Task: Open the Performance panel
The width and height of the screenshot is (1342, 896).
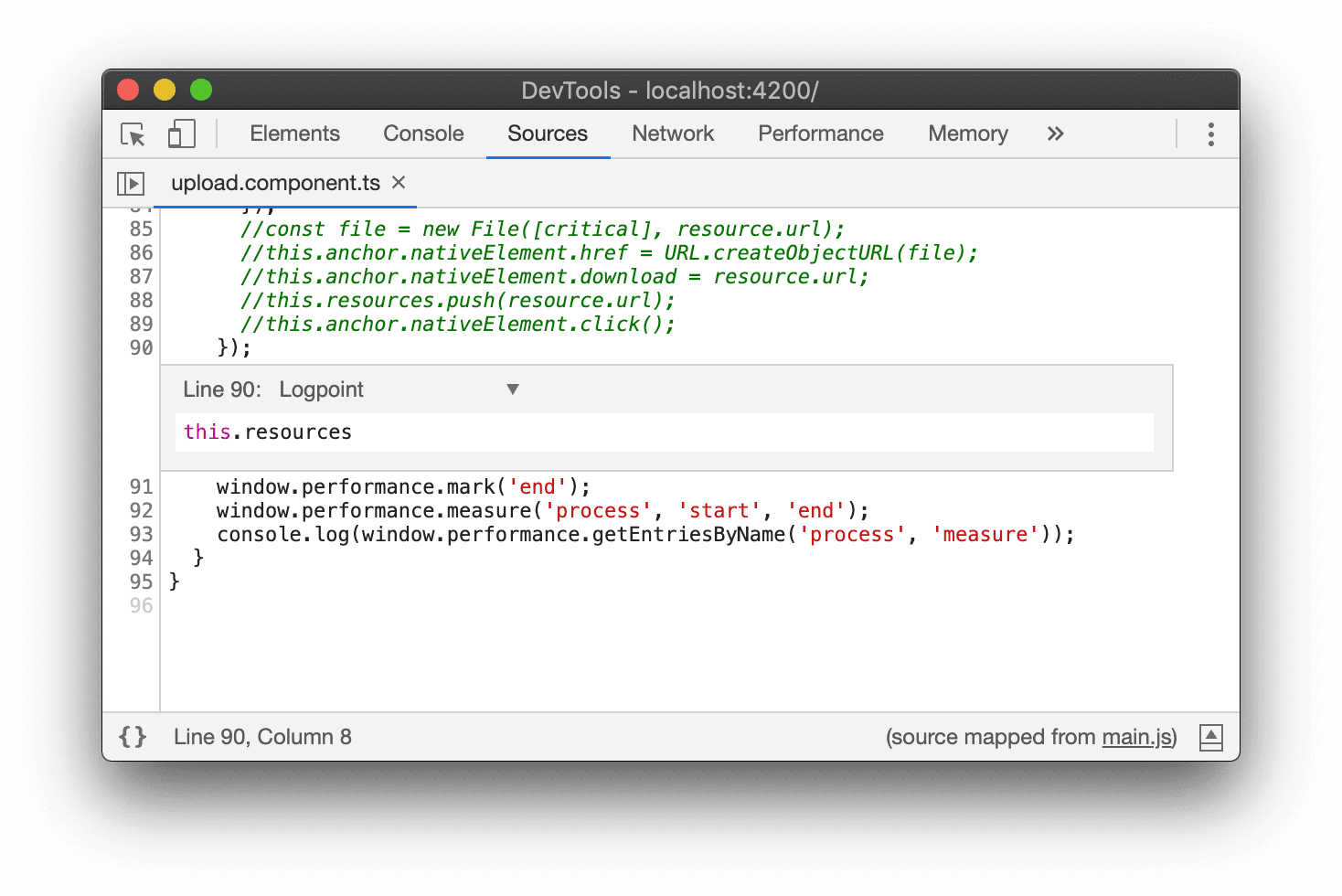Action: 820,133
